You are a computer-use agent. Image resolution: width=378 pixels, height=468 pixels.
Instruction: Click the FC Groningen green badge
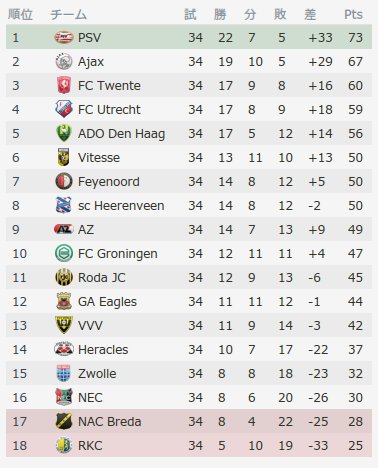coord(64,253)
